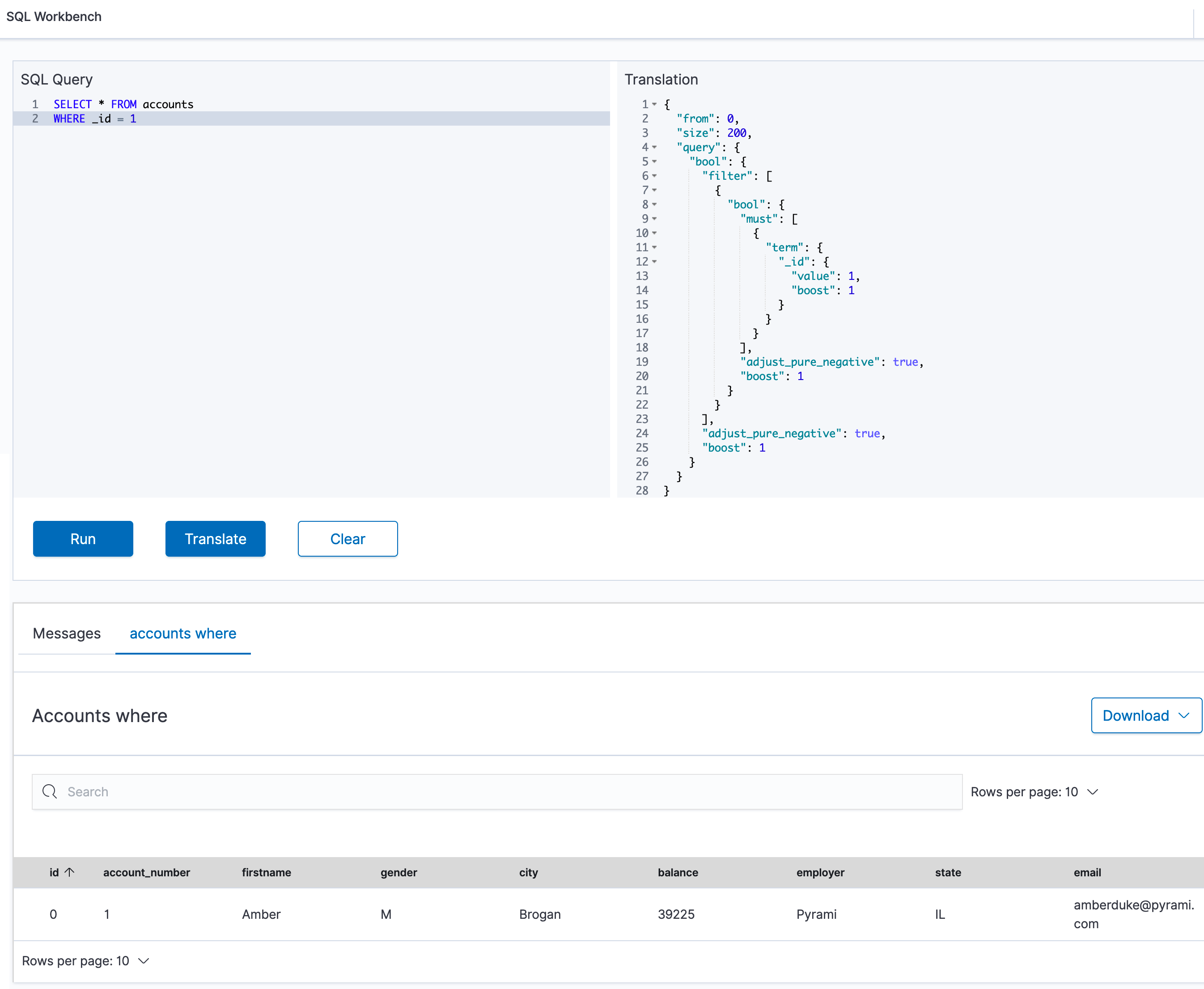Click the id column sort arrow
The width and height of the screenshot is (1204, 989).
[x=69, y=872]
